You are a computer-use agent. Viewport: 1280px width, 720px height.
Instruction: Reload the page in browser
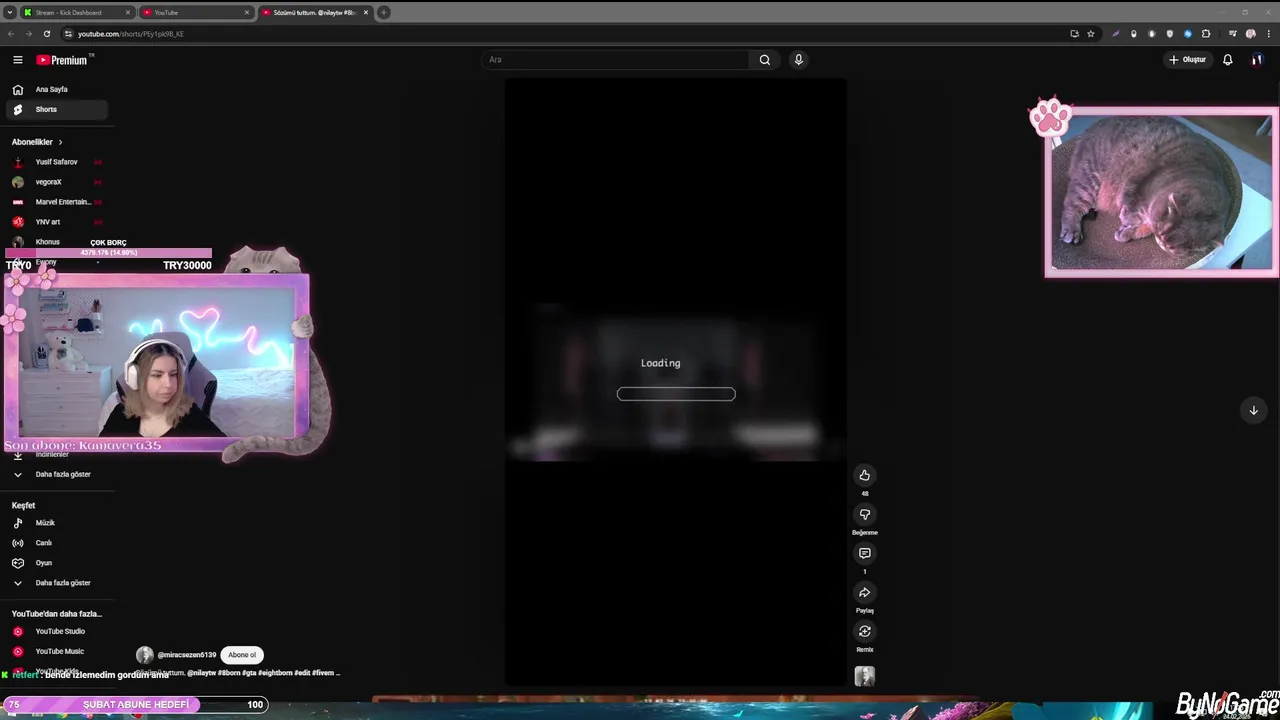point(47,34)
